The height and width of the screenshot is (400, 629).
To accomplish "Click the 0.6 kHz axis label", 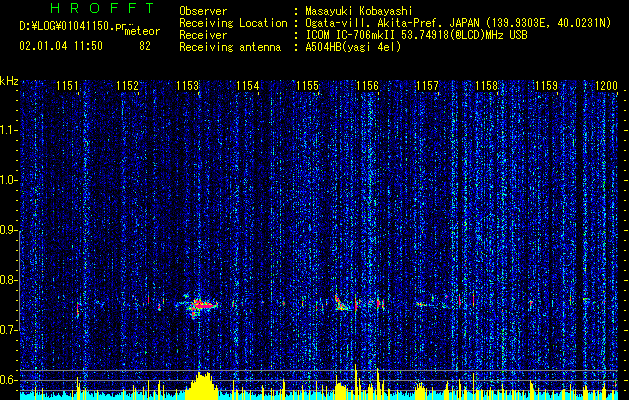I will 8,380.
